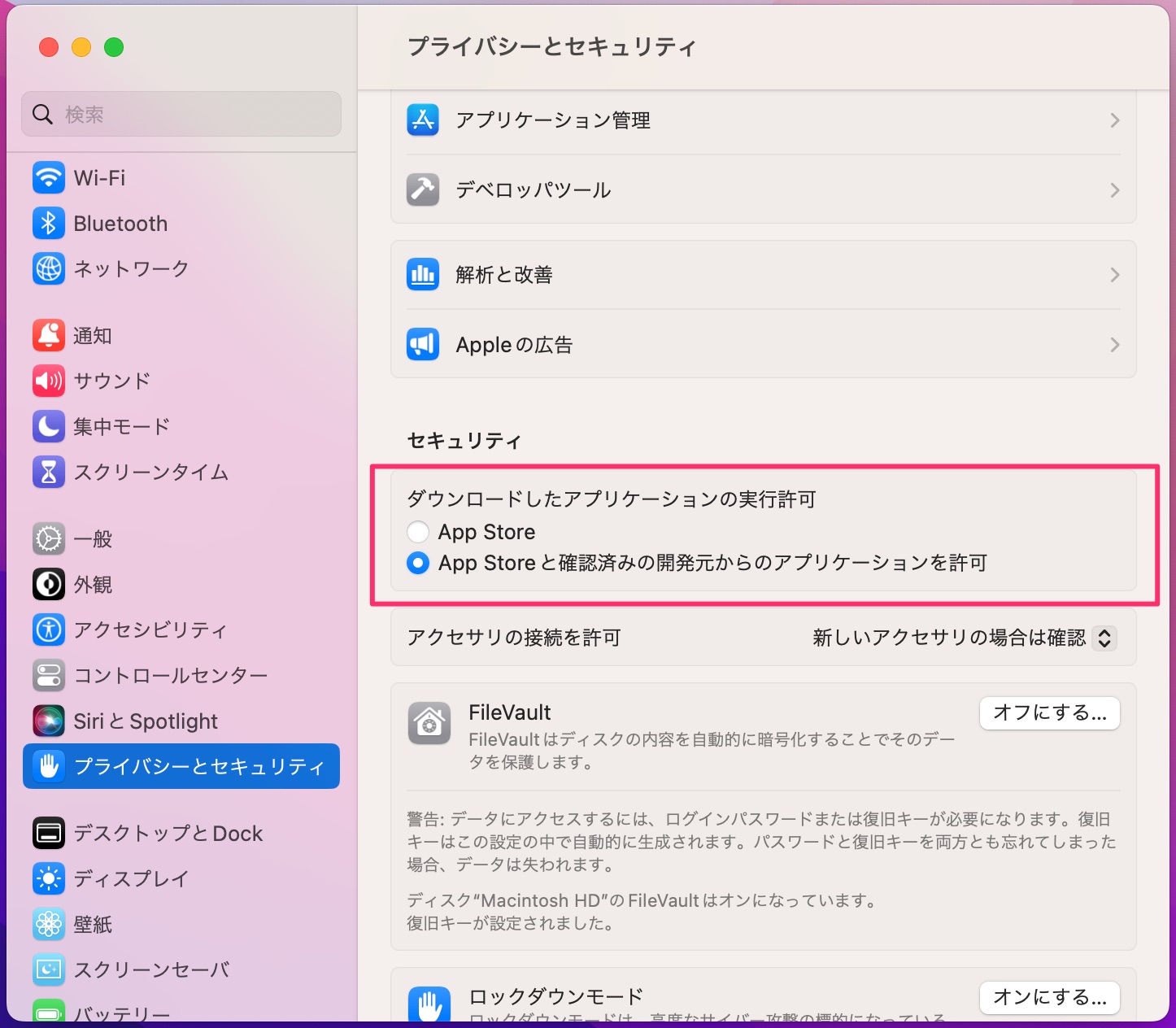
Task: Open 通知 bell icon in sidebar
Action: 49,335
